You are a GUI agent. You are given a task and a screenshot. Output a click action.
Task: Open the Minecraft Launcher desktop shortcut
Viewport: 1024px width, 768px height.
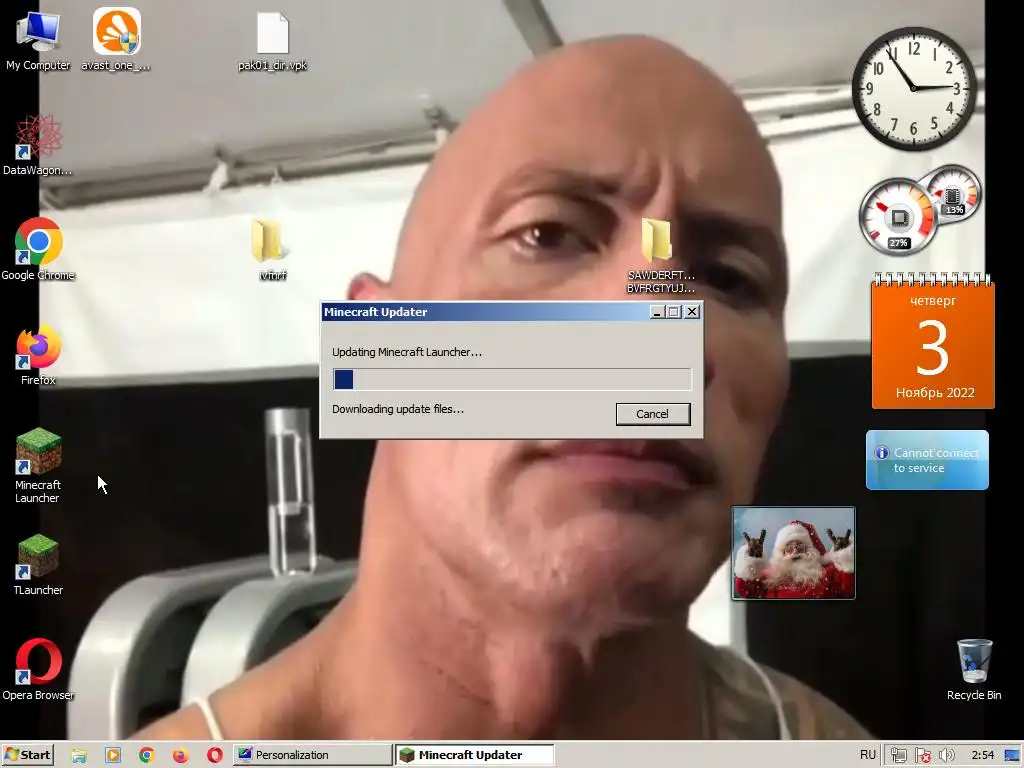click(x=38, y=465)
